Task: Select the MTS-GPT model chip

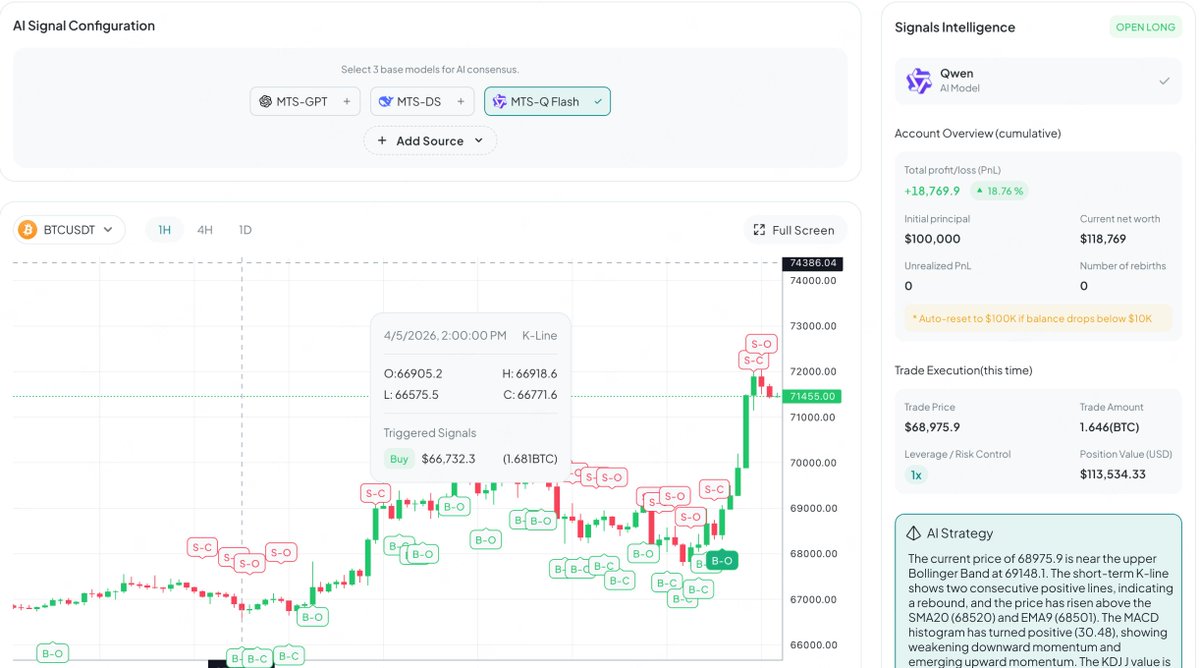Action: tap(305, 101)
